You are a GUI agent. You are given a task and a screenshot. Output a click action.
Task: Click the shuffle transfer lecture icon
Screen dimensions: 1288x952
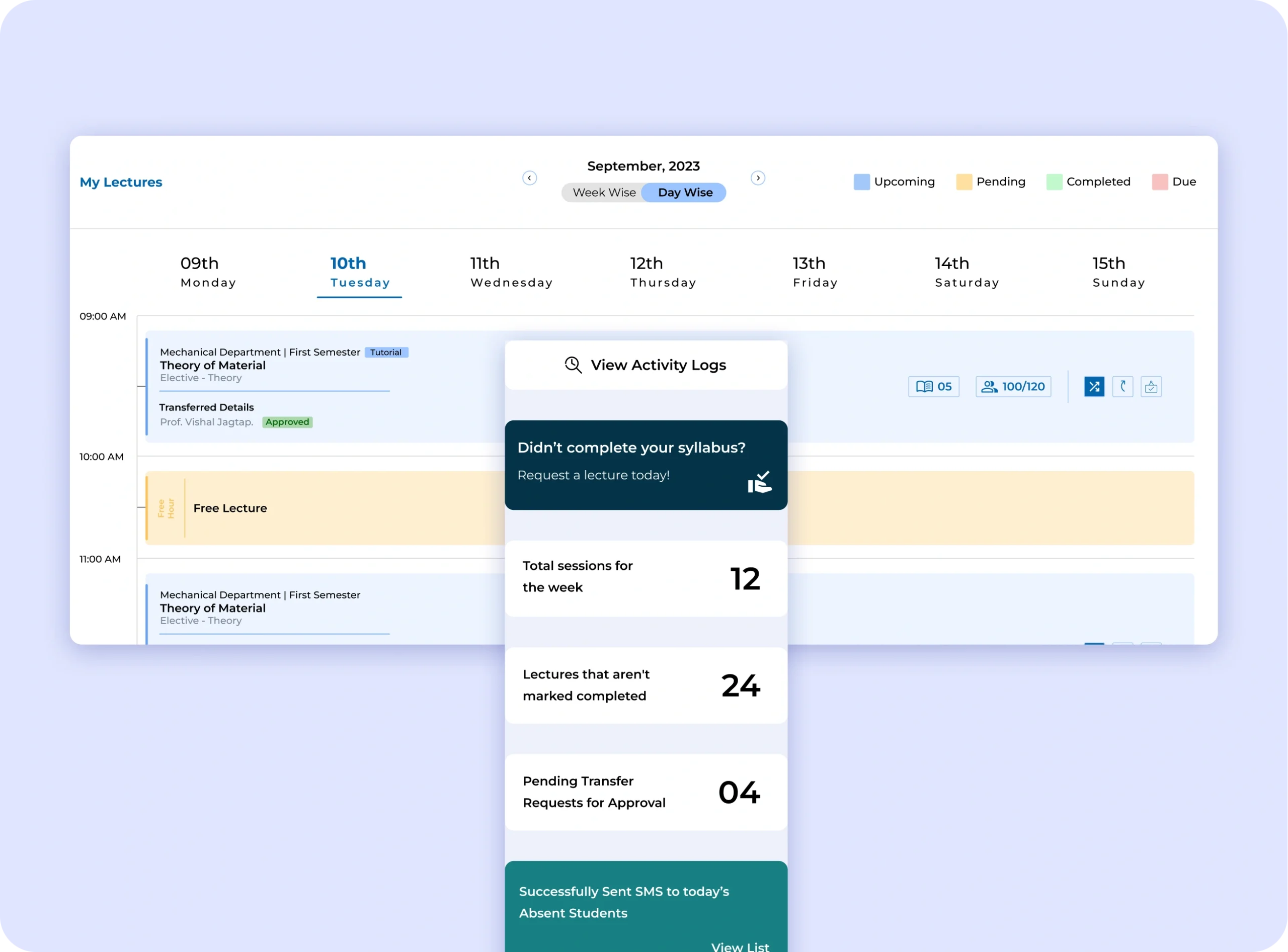(x=1094, y=387)
